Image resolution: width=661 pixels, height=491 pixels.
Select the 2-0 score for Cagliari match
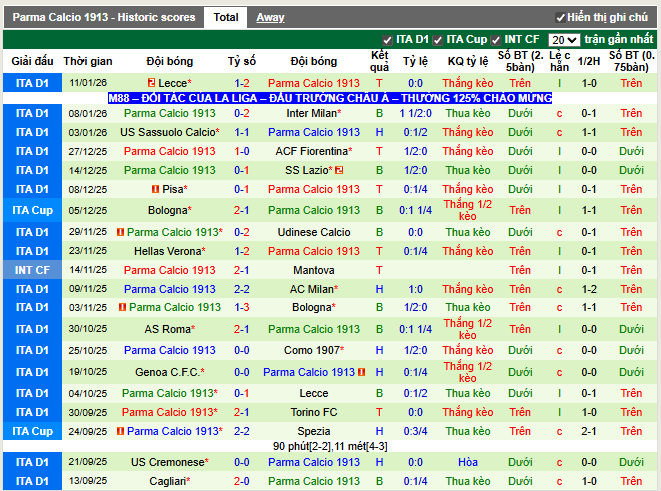(x=242, y=481)
